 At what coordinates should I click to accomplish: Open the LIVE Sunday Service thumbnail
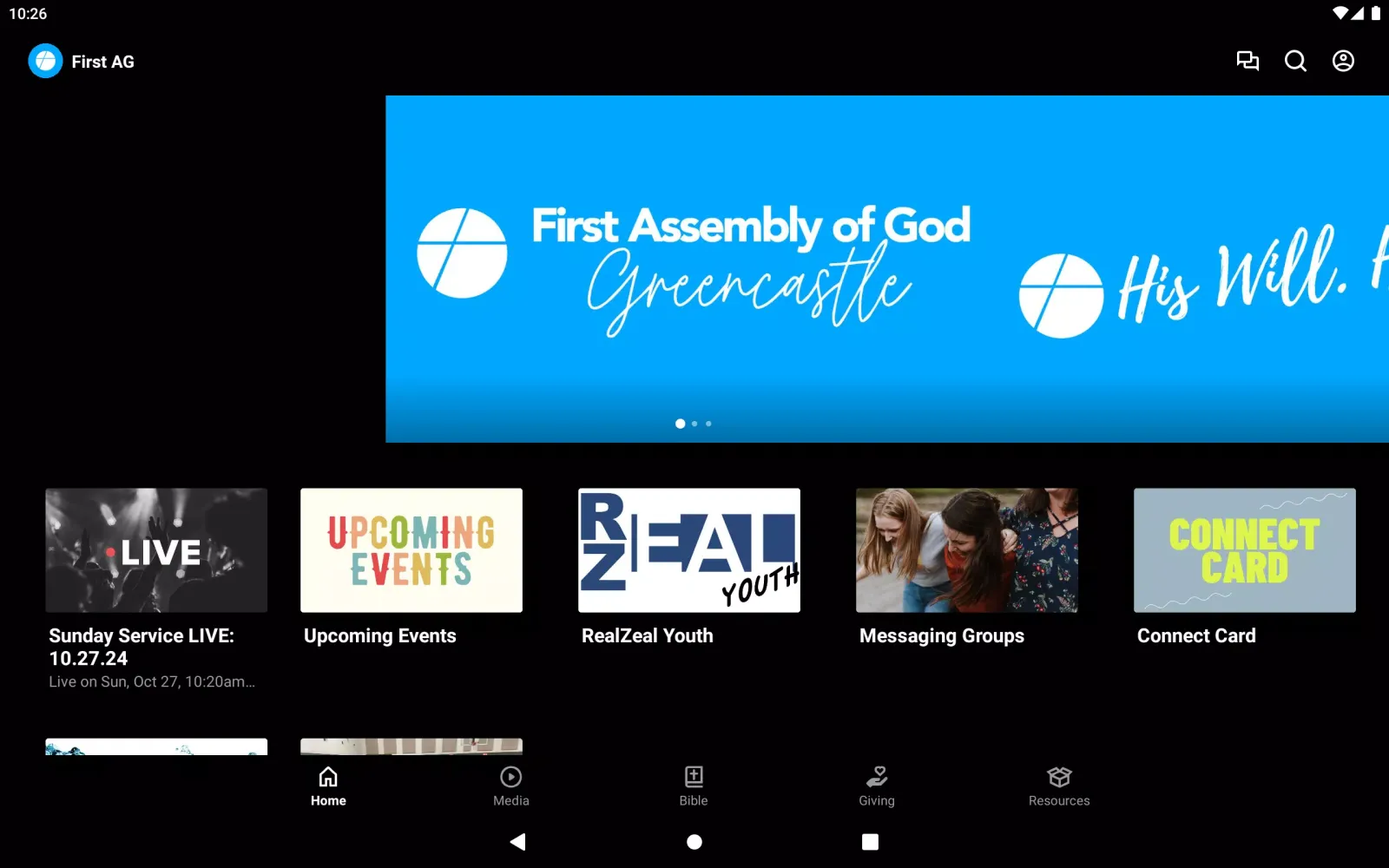[x=156, y=550]
